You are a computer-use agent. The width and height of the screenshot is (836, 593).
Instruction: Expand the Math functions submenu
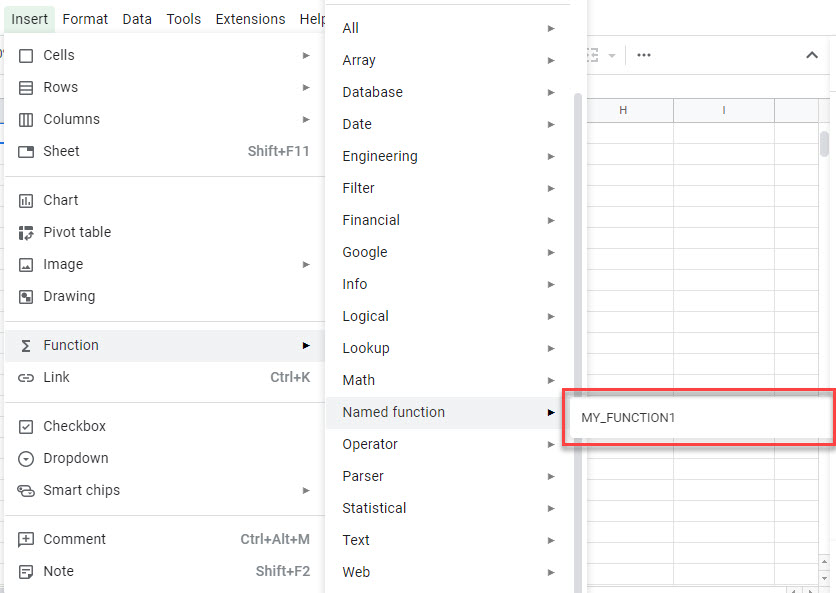[x=358, y=380]
